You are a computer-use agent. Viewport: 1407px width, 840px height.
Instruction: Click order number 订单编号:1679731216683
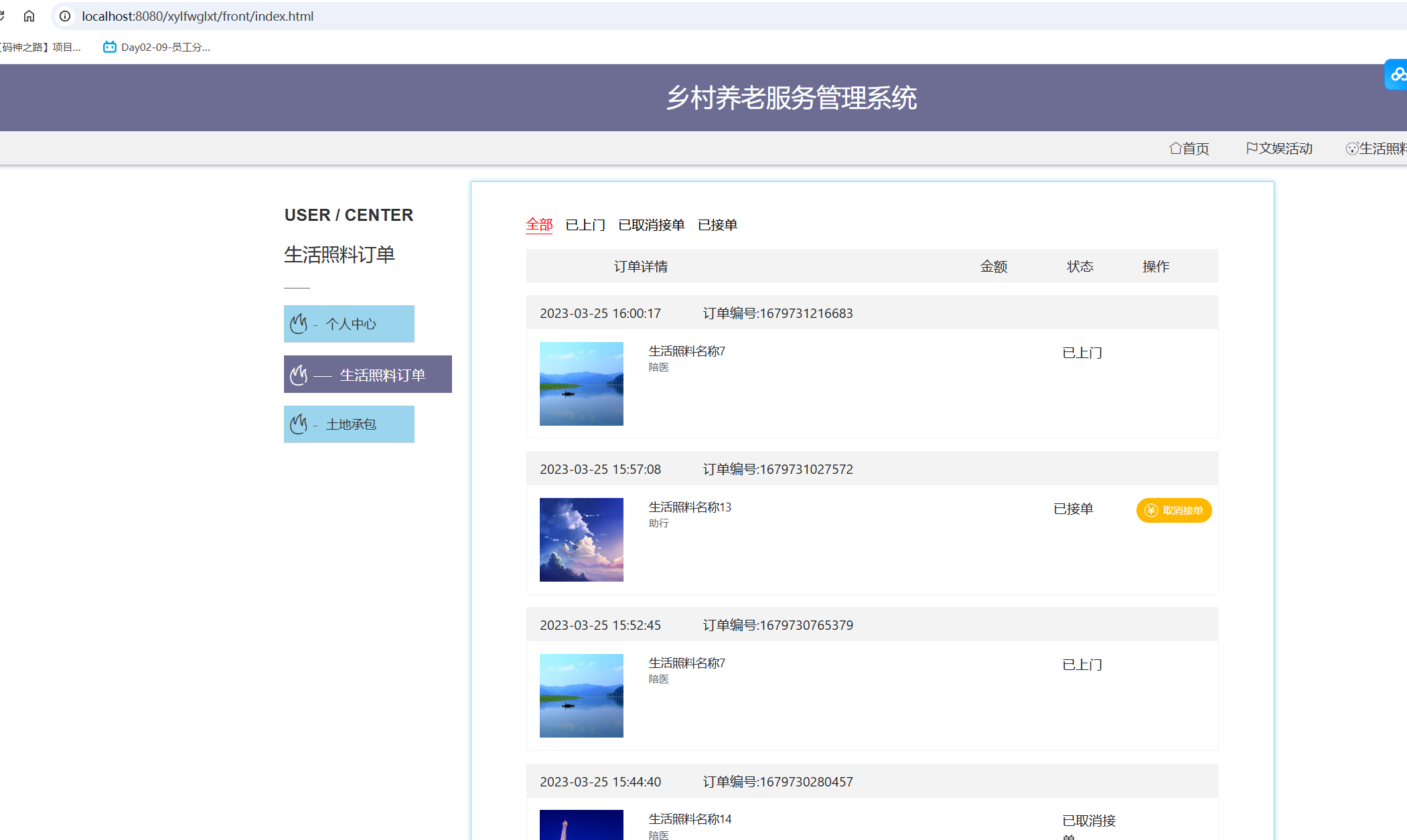pyautogui.click(x=778, y=313)
